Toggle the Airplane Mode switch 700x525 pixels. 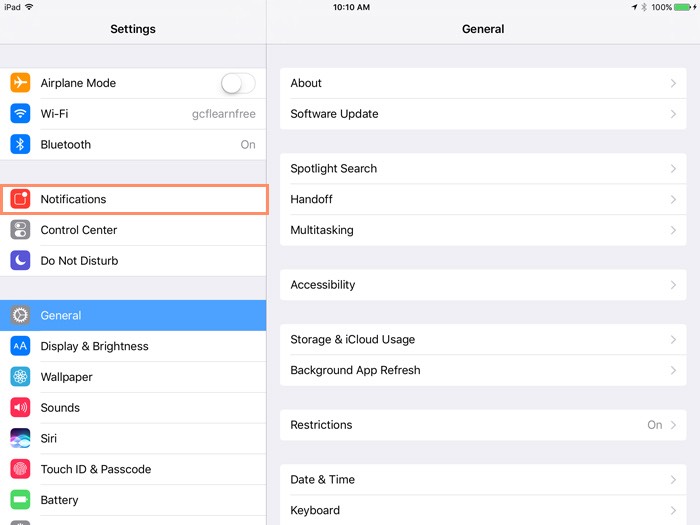(x=238, y=83)
